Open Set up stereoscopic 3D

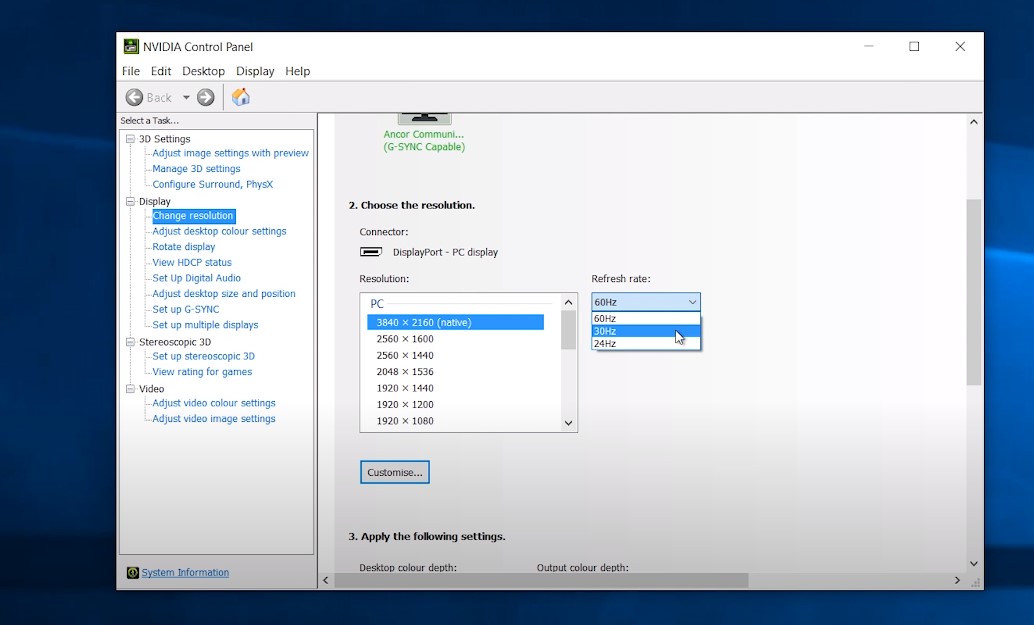coord(203,356)
